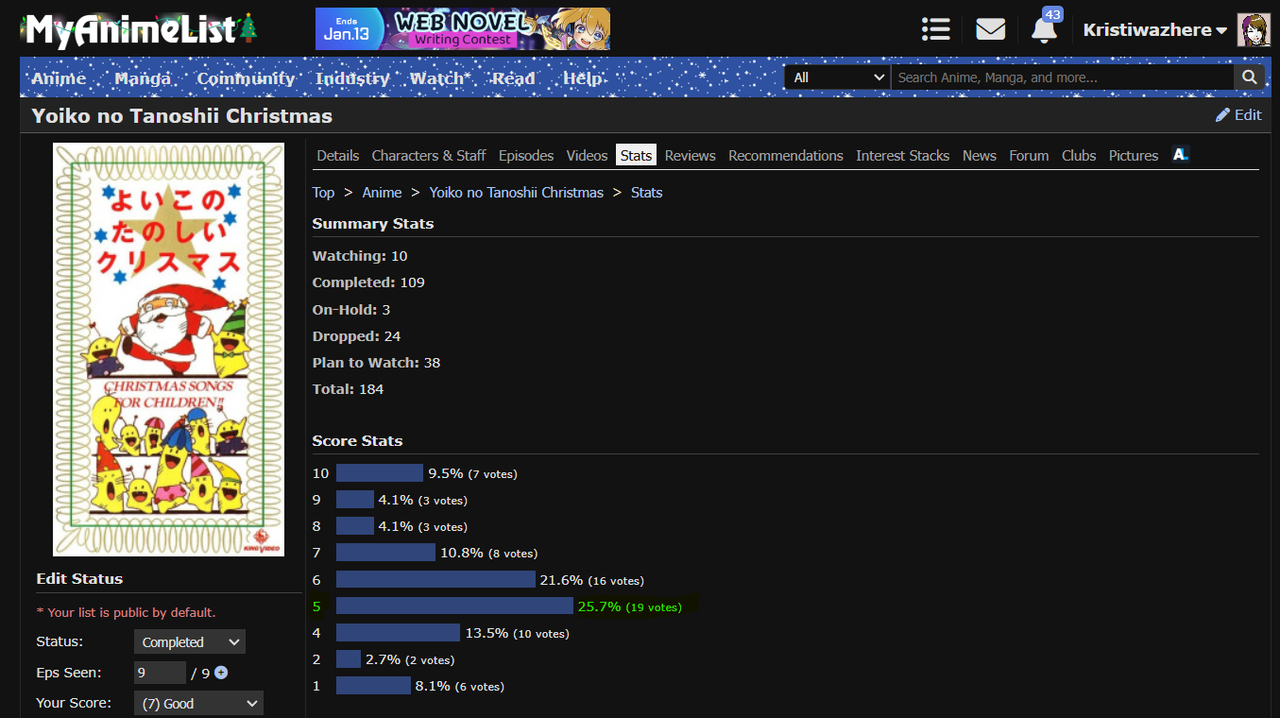The height and width of the screenshot is (718, 1280).
Task: Open the Kristiwazhere account dropdown
Action: 1155,30
